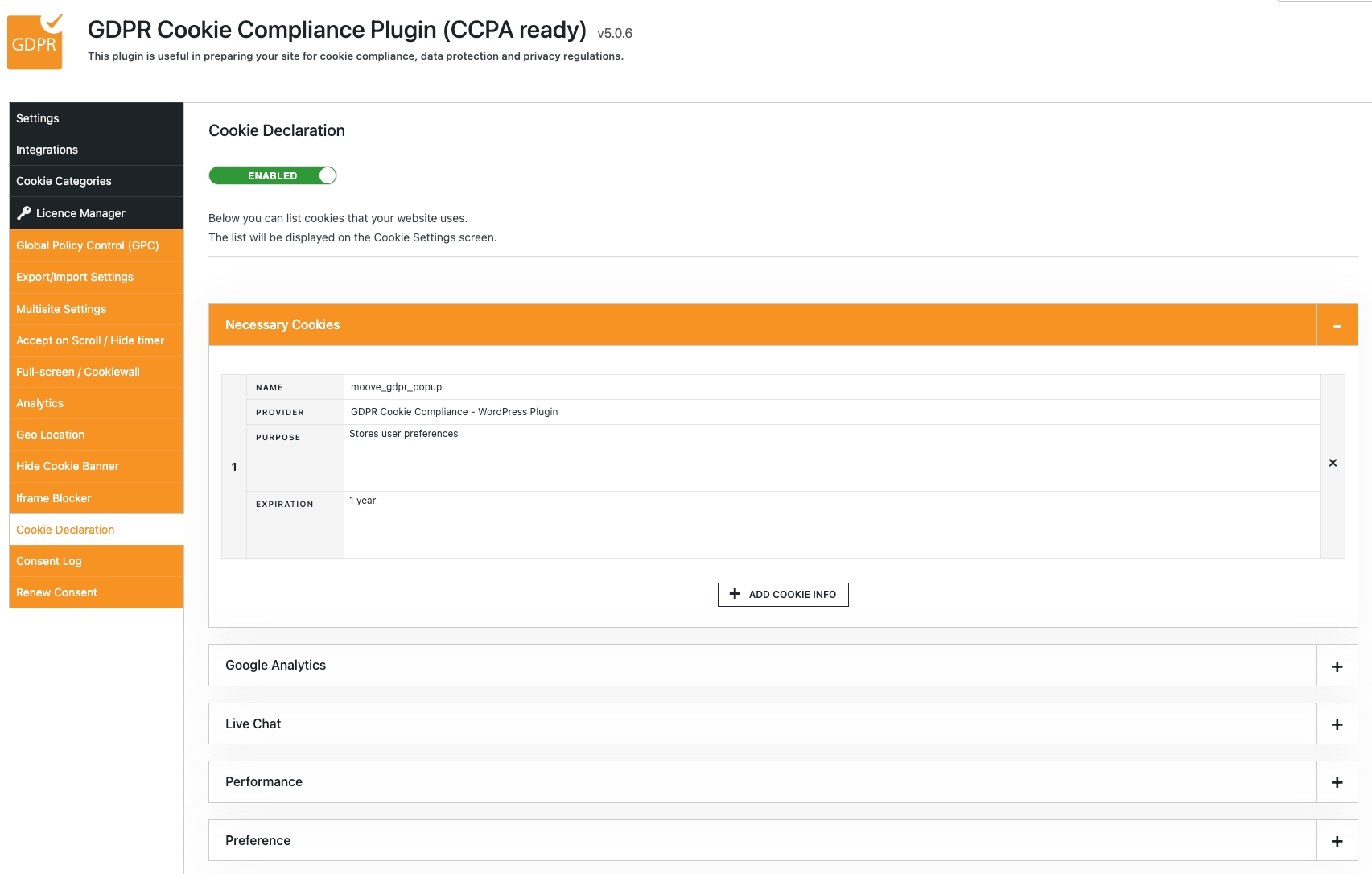Collapse the Necessary Cookies section
The width and height of the screenshot is (1372, 874).
tap(1337, 325)
